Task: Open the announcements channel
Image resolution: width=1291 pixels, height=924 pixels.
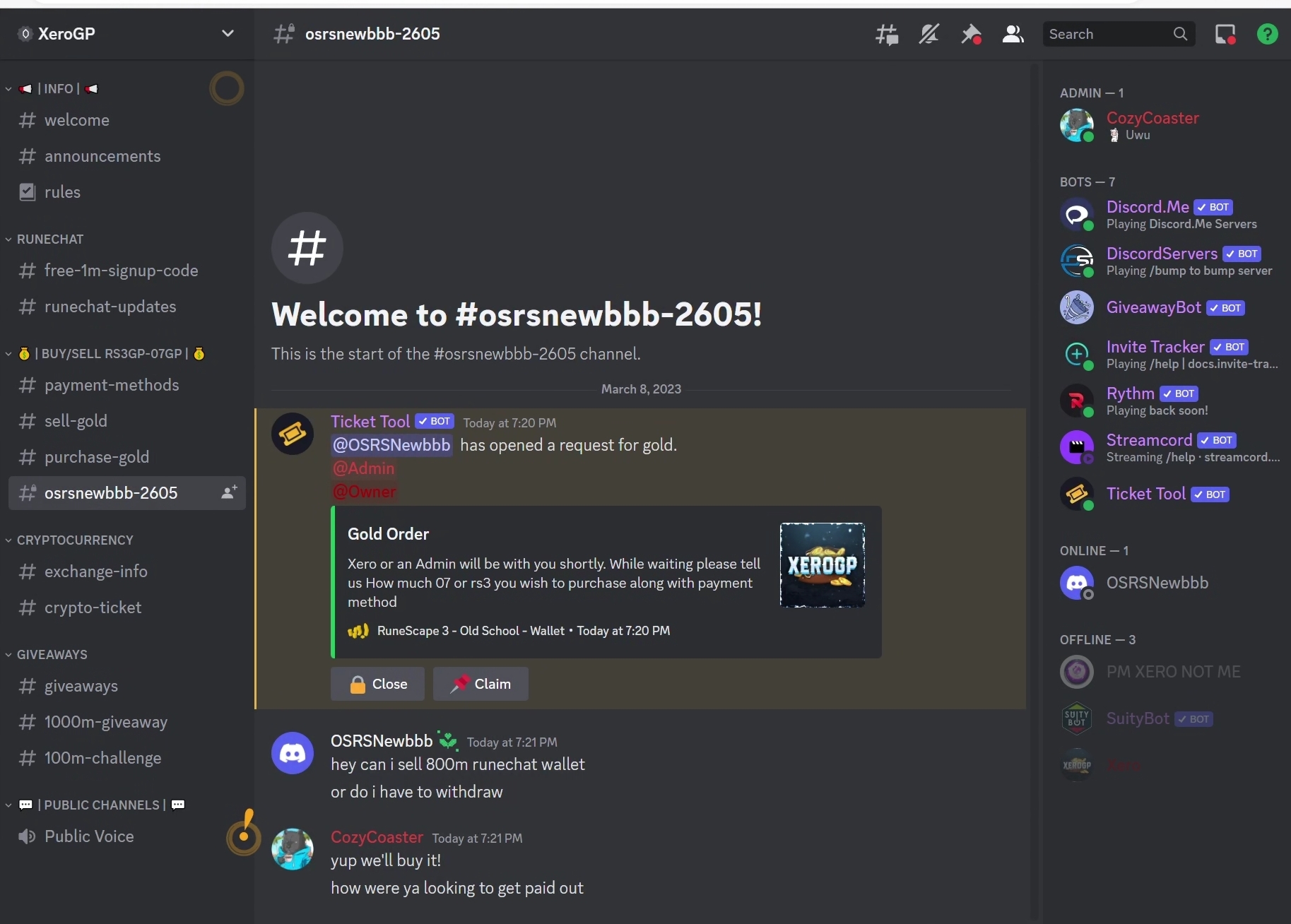Action: pyautogui.click(x=127, y=156)
